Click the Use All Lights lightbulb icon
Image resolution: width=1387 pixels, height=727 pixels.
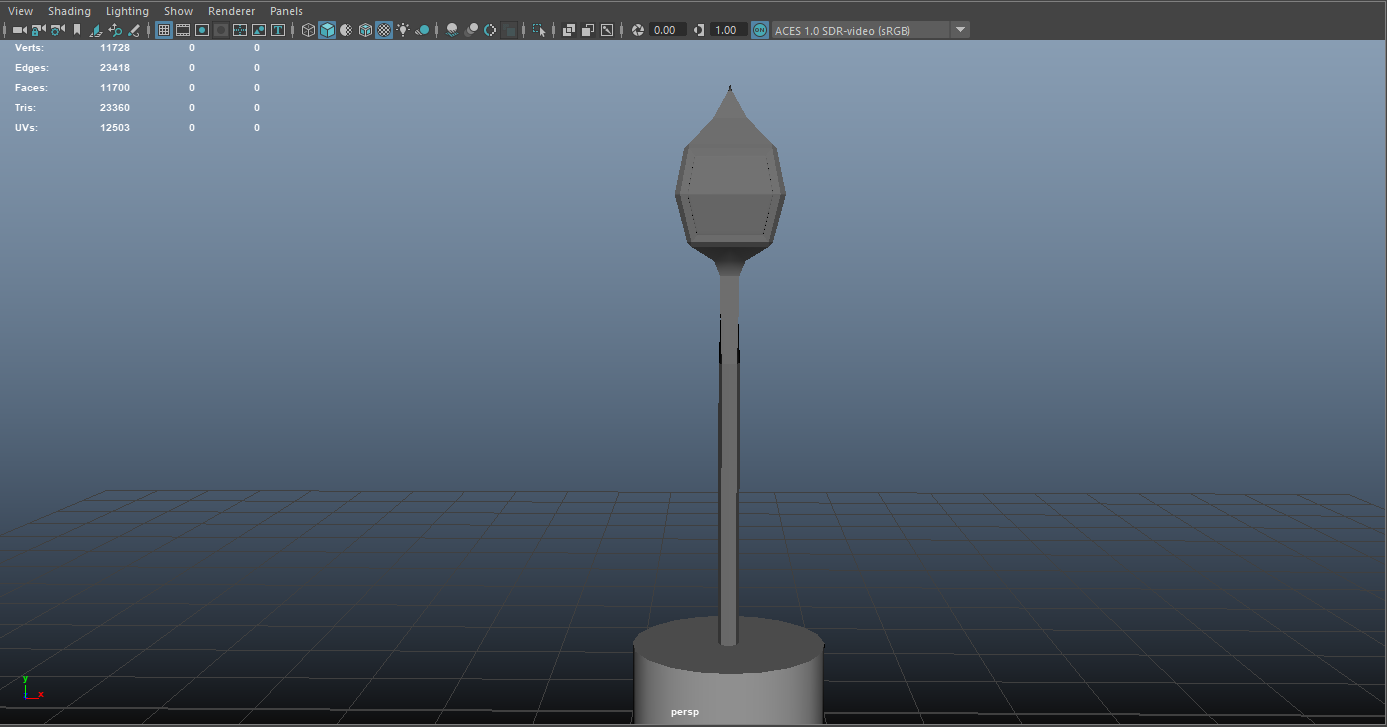tap(403, 30)
